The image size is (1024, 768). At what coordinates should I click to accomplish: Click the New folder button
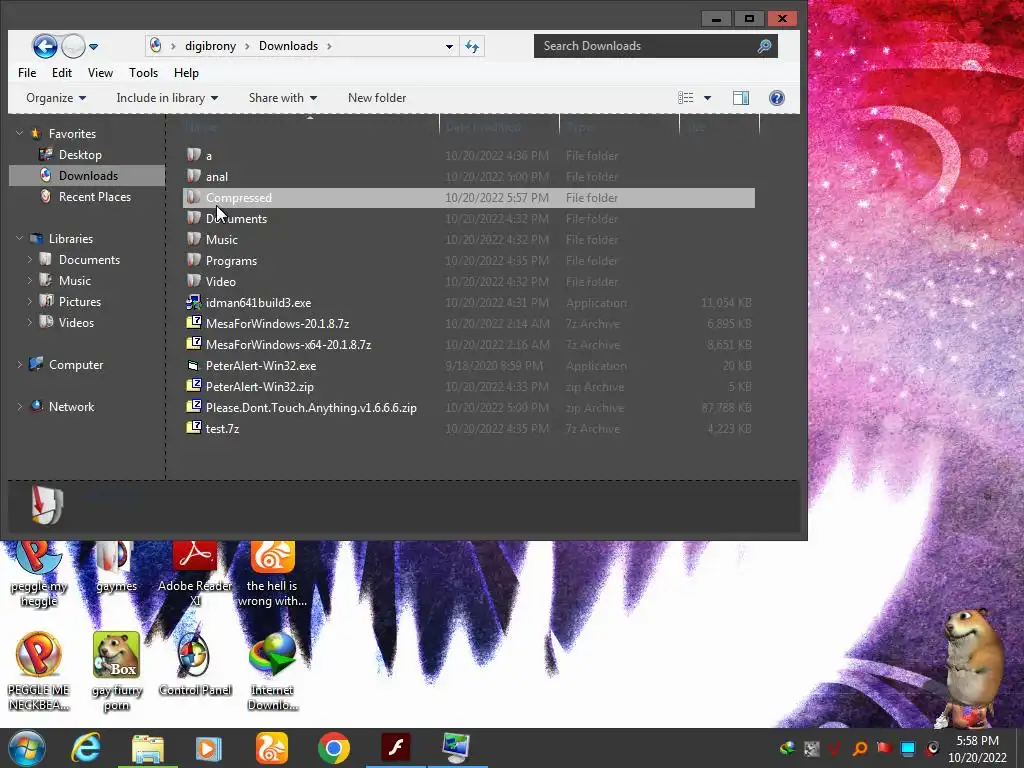(377, 98)
